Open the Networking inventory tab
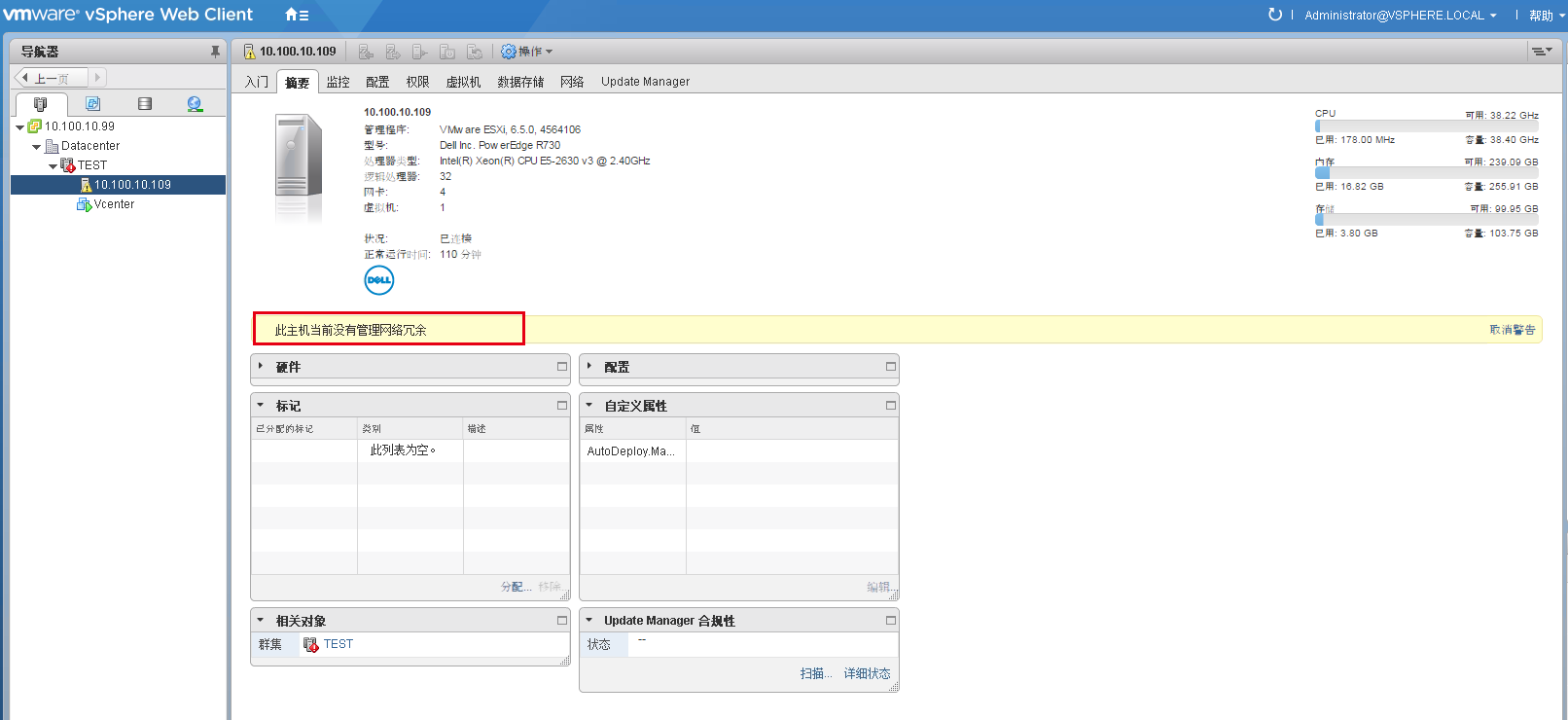 pos(195,104)
